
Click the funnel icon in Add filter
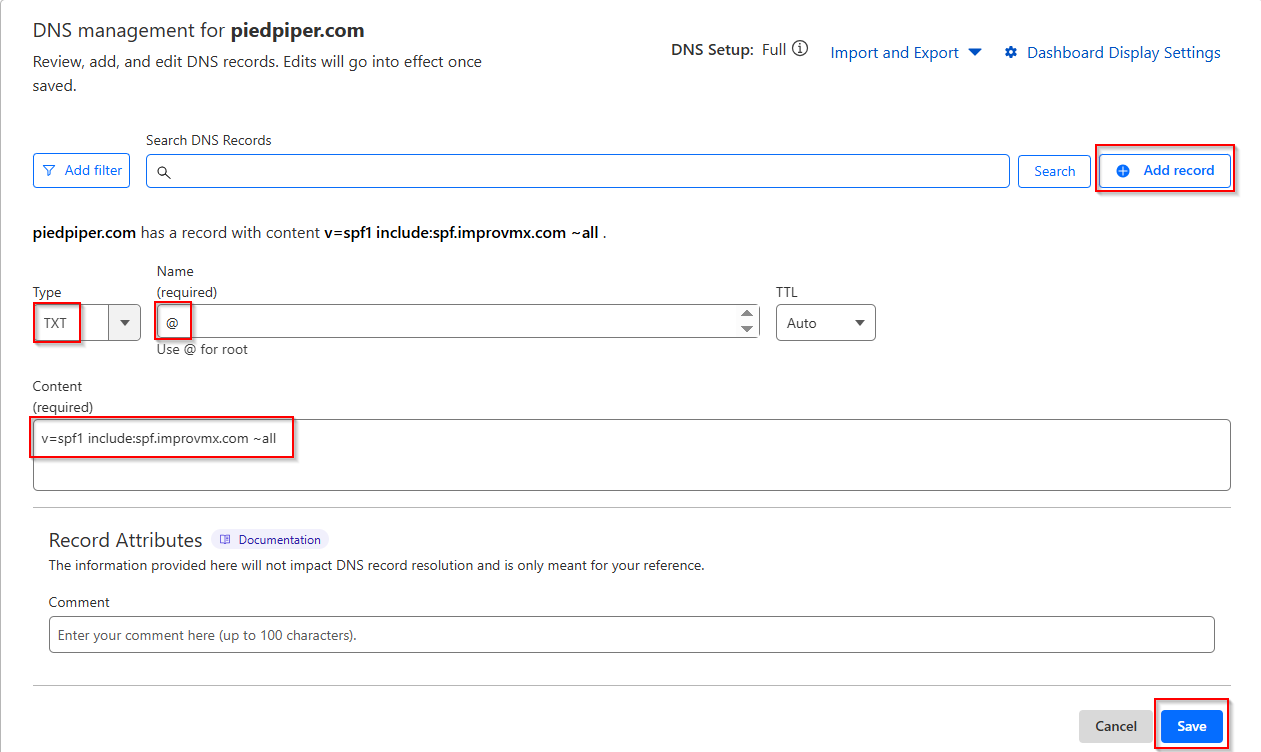point(49,171)
